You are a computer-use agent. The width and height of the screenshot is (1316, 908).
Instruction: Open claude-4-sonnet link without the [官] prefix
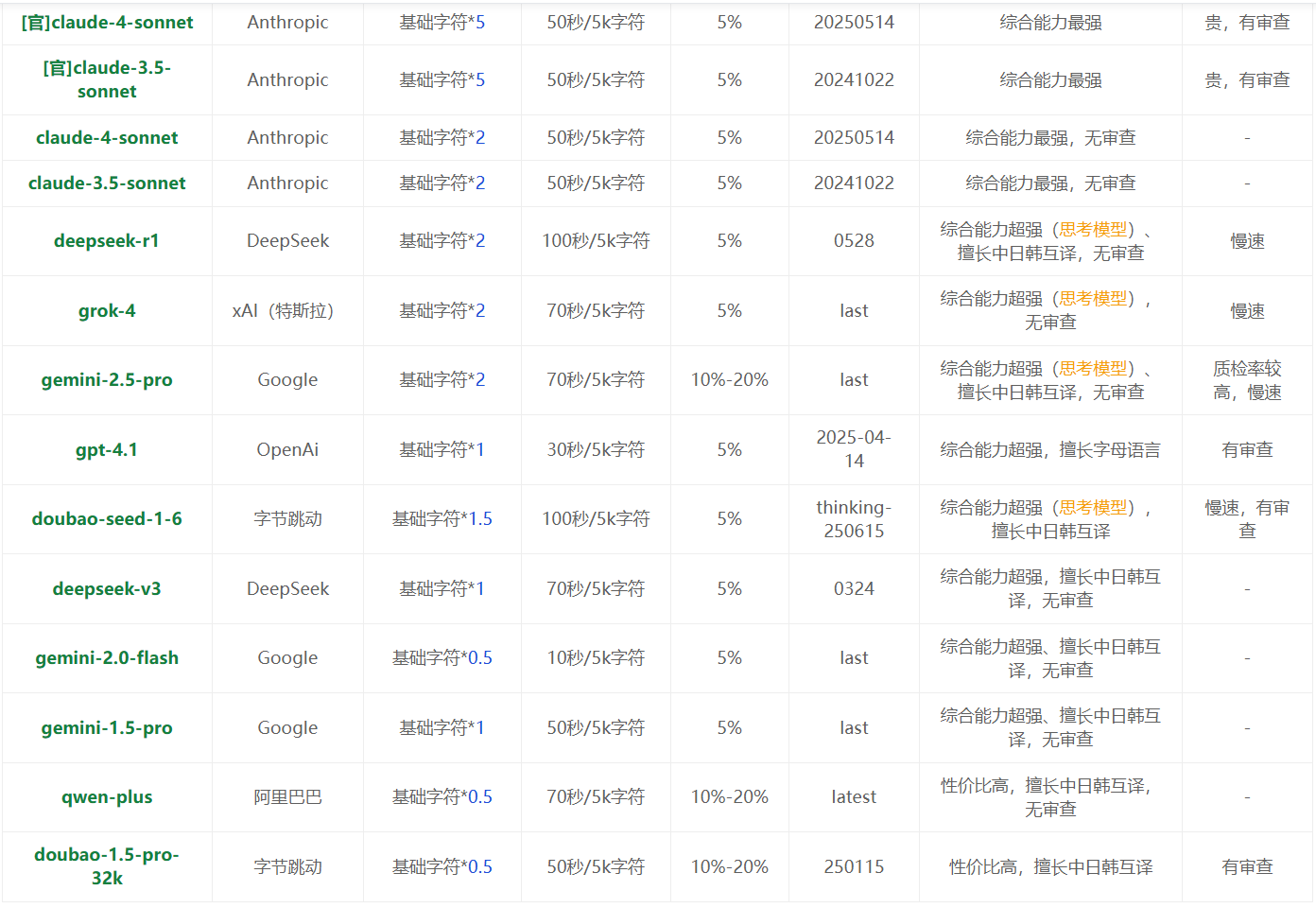pos(107,138)
